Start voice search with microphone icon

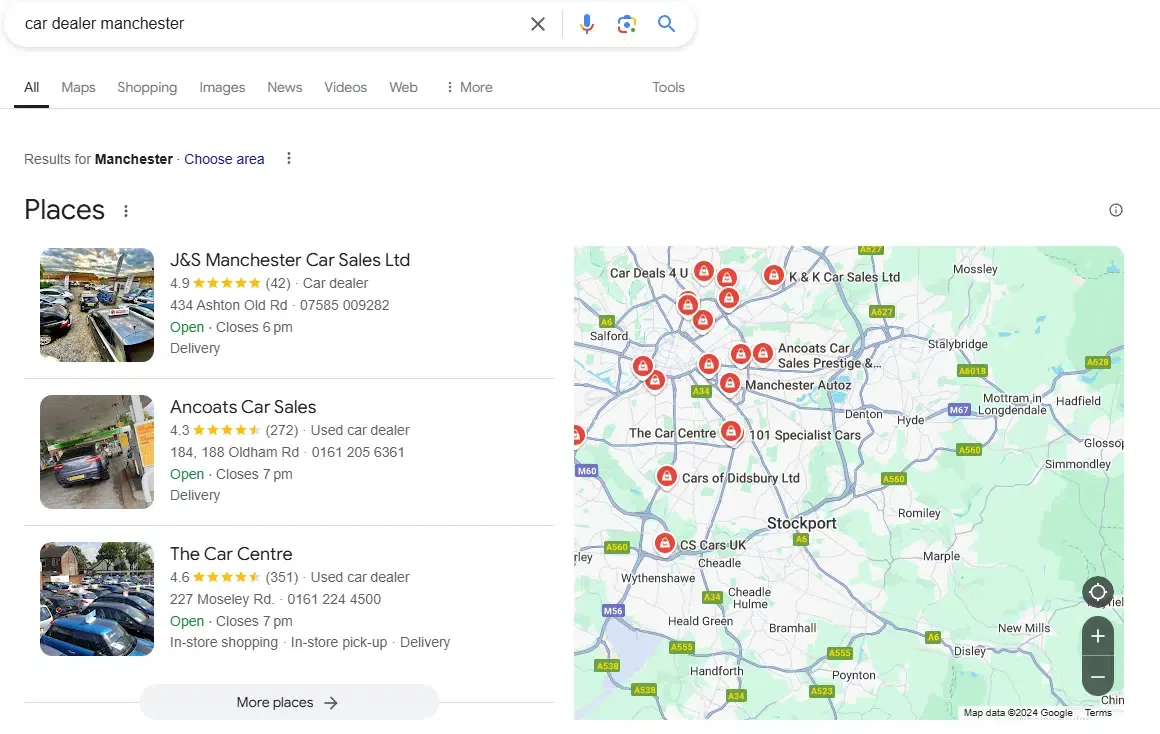click(x=587, y=24)
